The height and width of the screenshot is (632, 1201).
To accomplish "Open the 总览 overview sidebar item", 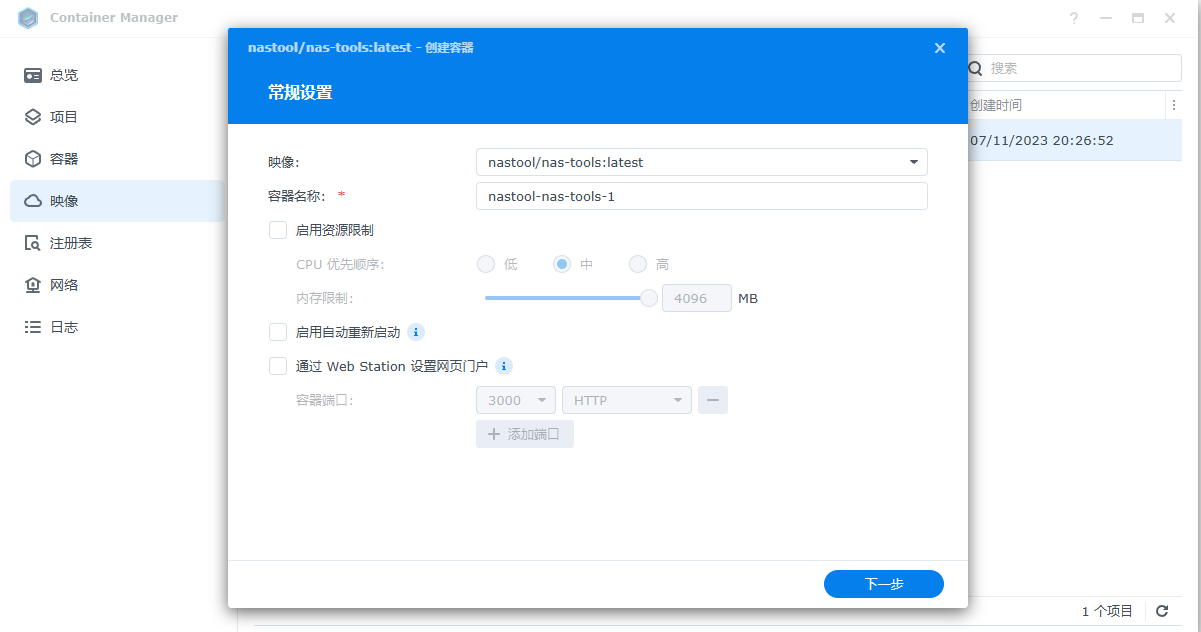I will coord(118,75).
